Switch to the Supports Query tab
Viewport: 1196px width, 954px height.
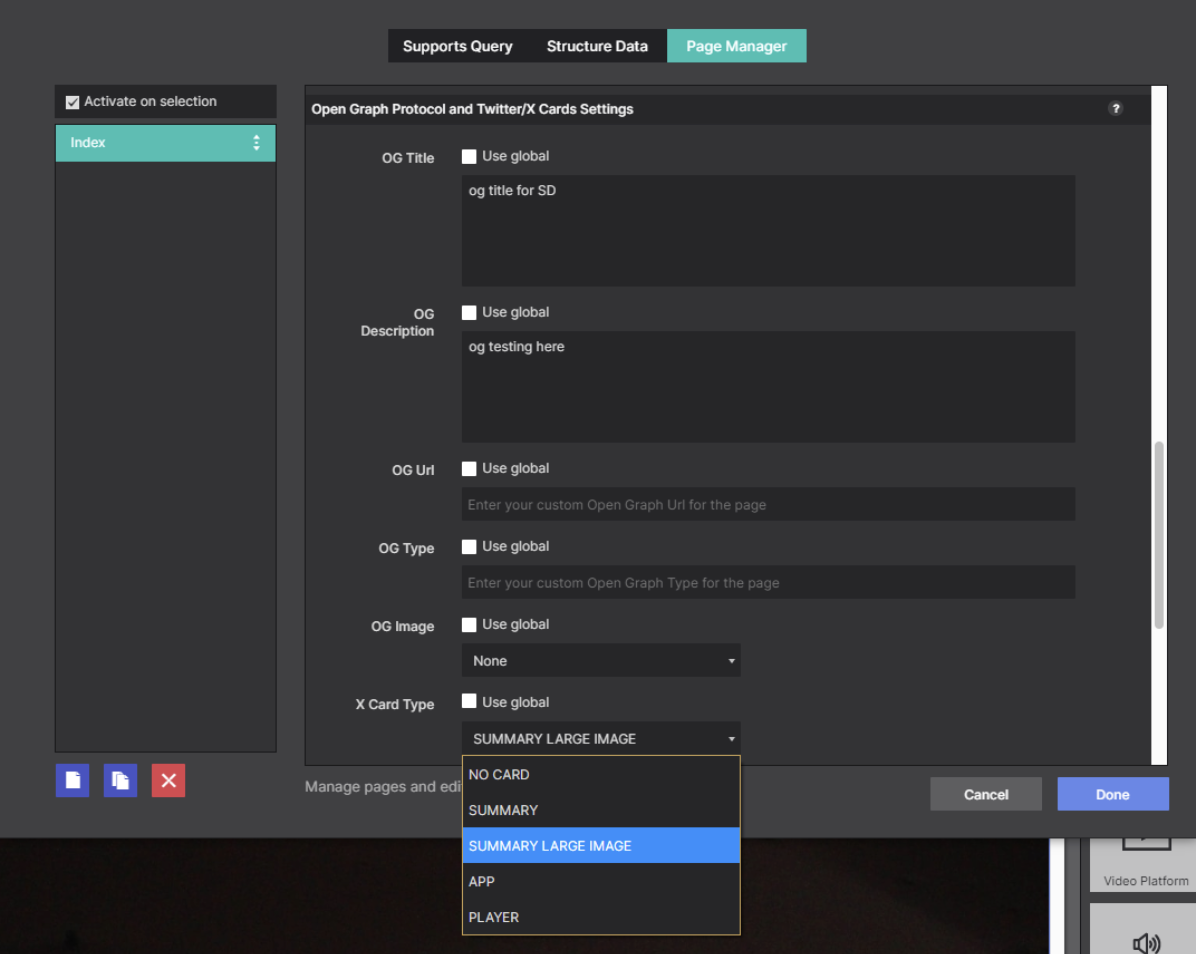coord(457,46)
